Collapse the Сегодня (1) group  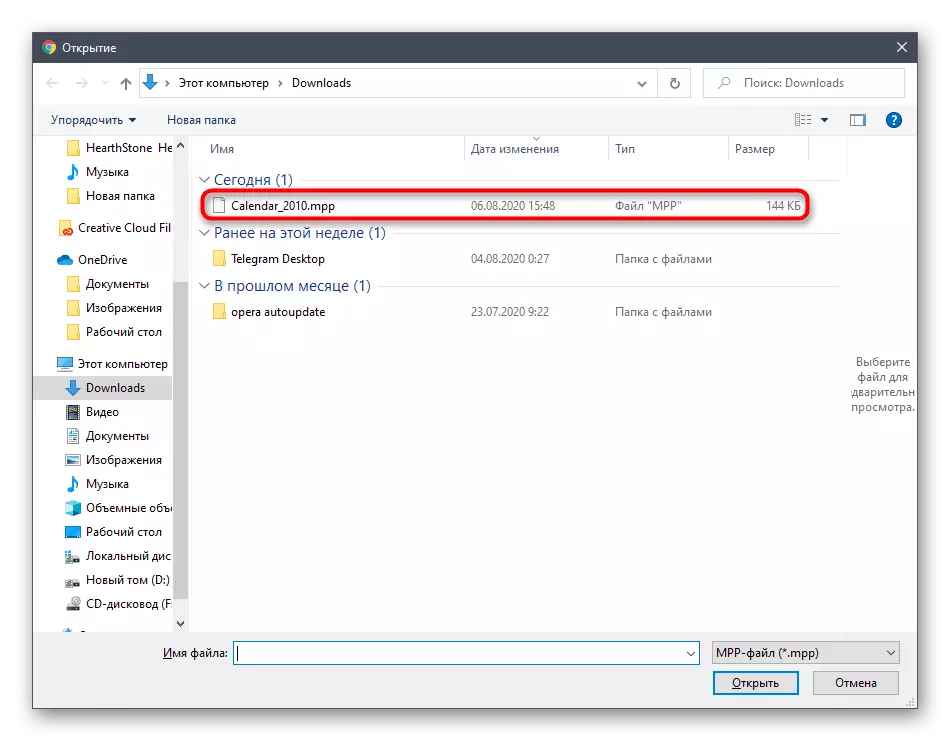204,180
